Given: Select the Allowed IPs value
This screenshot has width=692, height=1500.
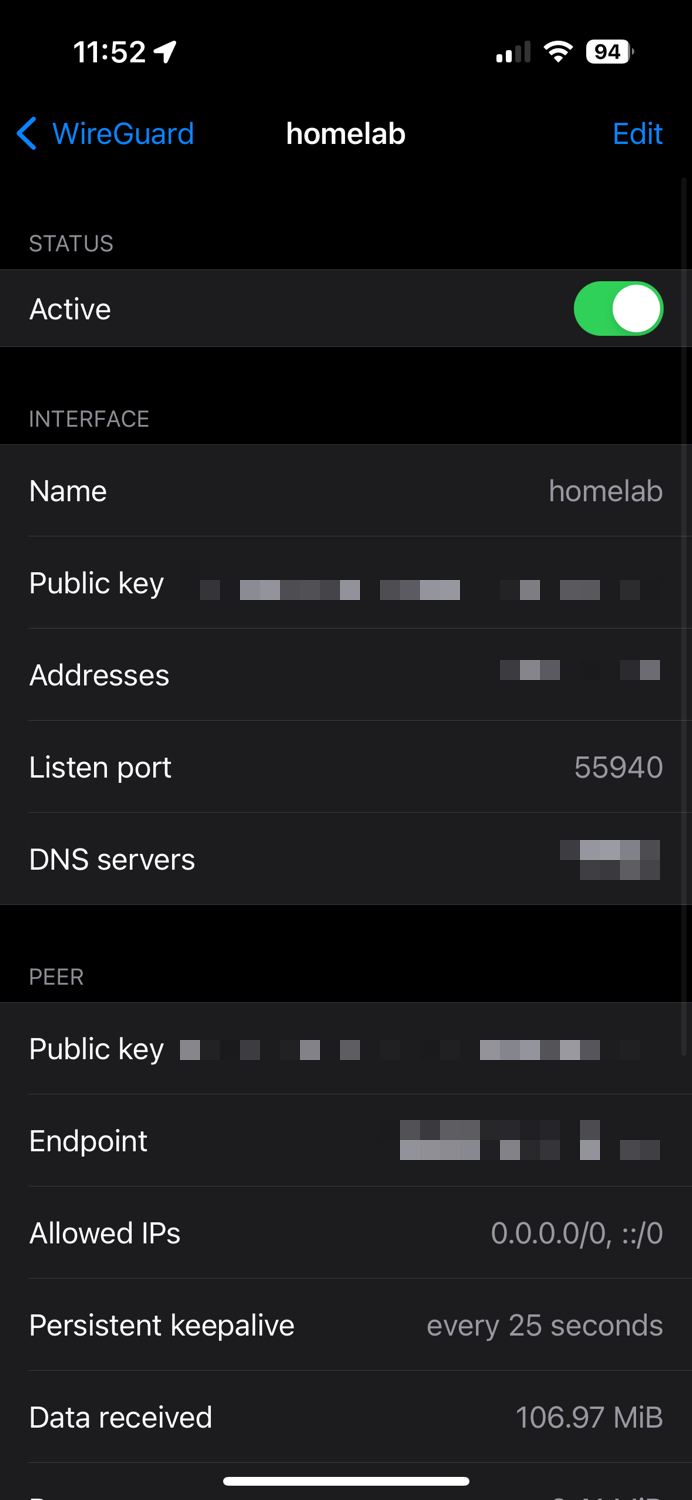Looking at the screenshot, I should coord(576,1233).
